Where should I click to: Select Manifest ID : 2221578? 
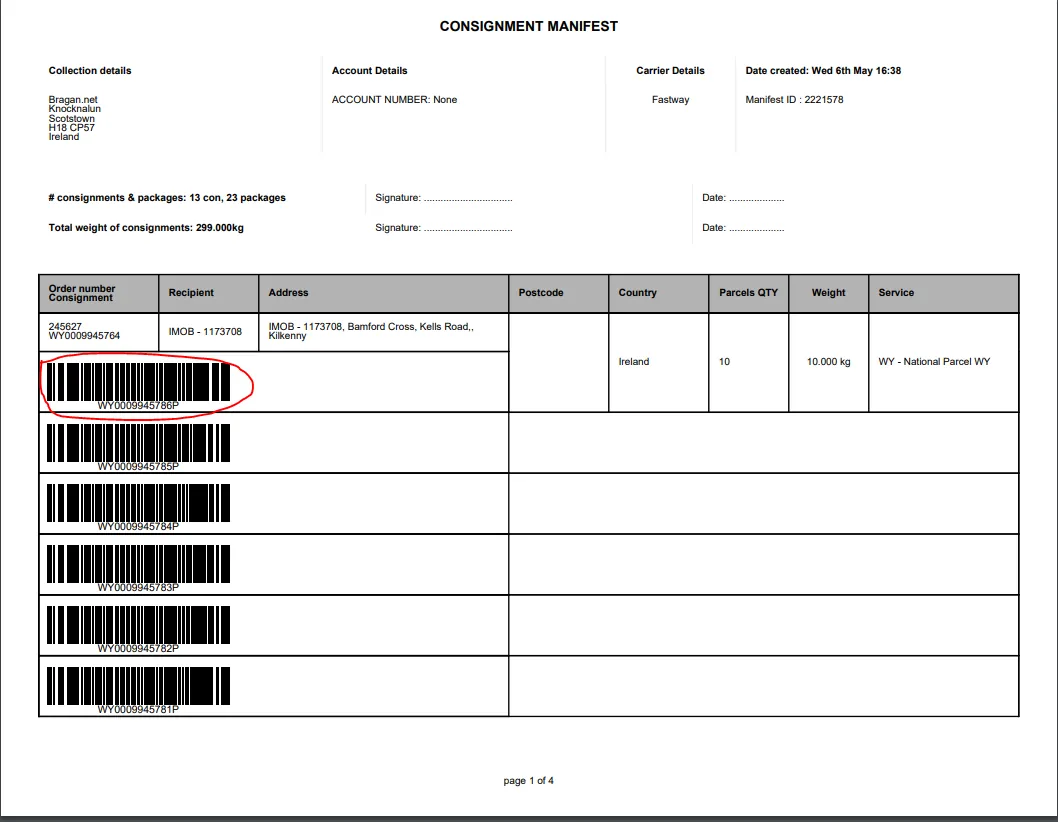[x=794, y=99]
